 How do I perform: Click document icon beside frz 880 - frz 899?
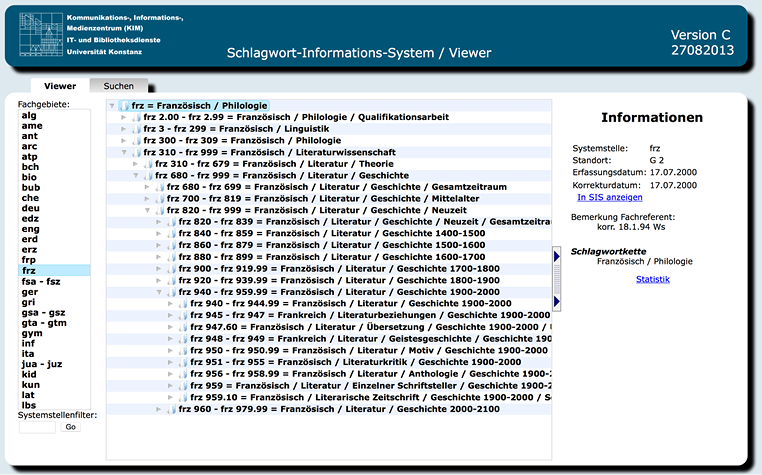pyautogui.click(x=171, y=257)
